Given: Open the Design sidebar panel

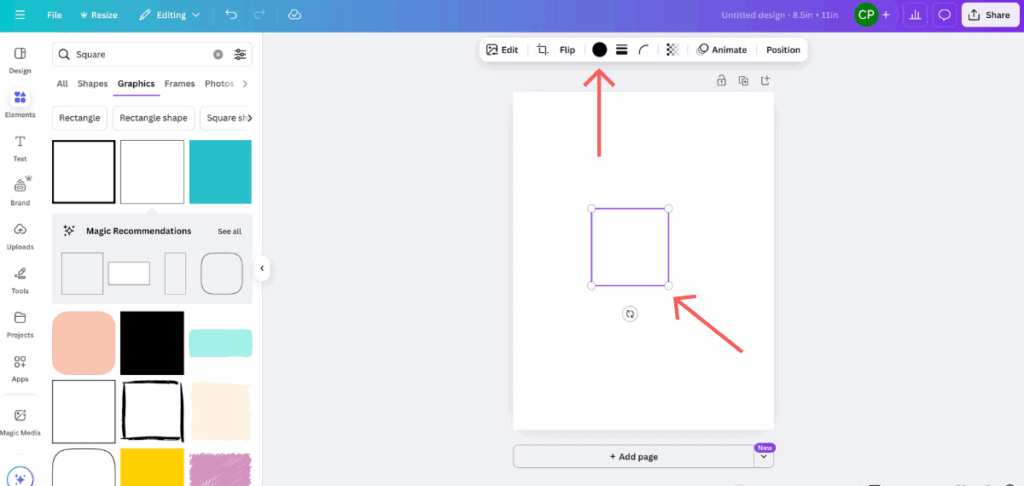Looking at the screenshot, I should (x=20, y=60).
